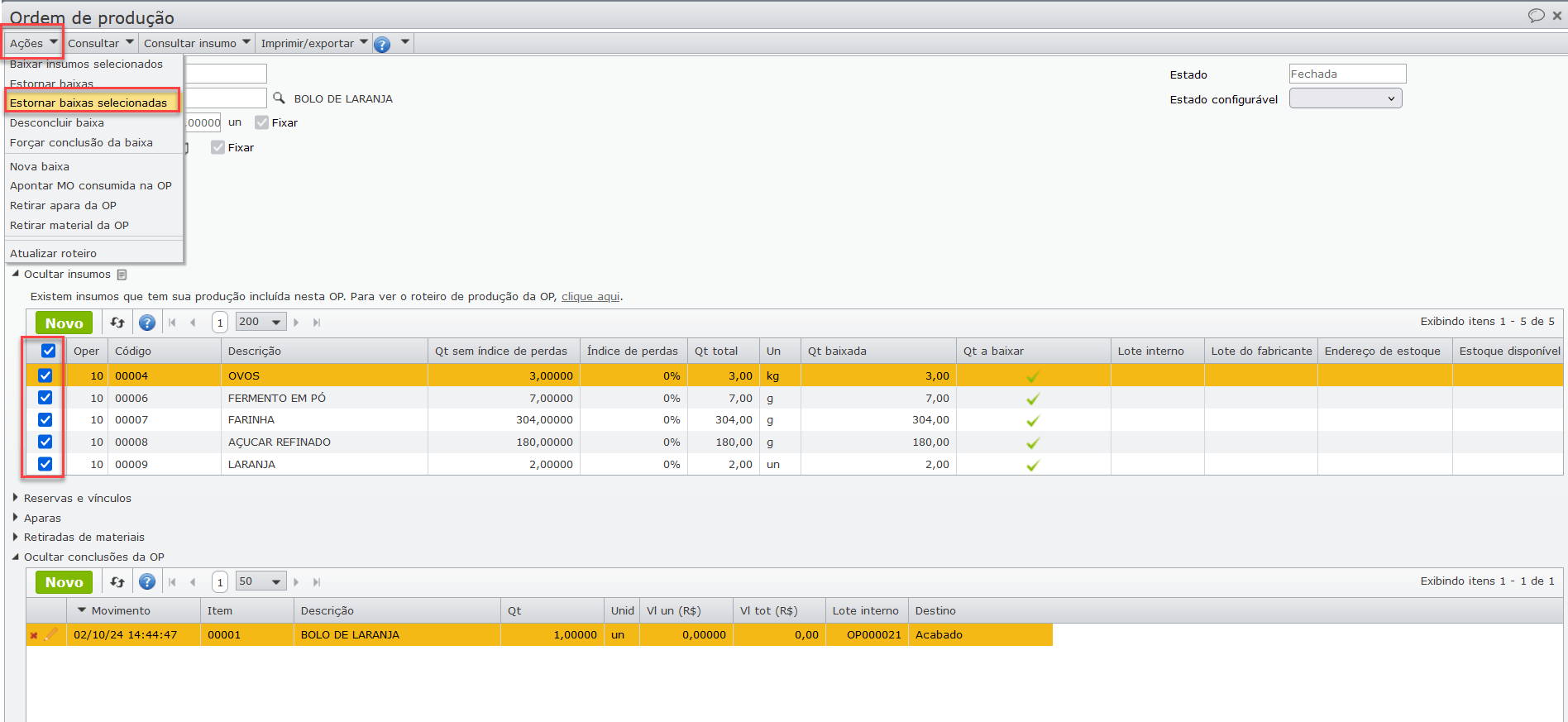The width and height of the screenshot is (1568, 722).
Task: Choose Nova baixa menu entry
Action: pyautogui.click(x=40, y=166)
